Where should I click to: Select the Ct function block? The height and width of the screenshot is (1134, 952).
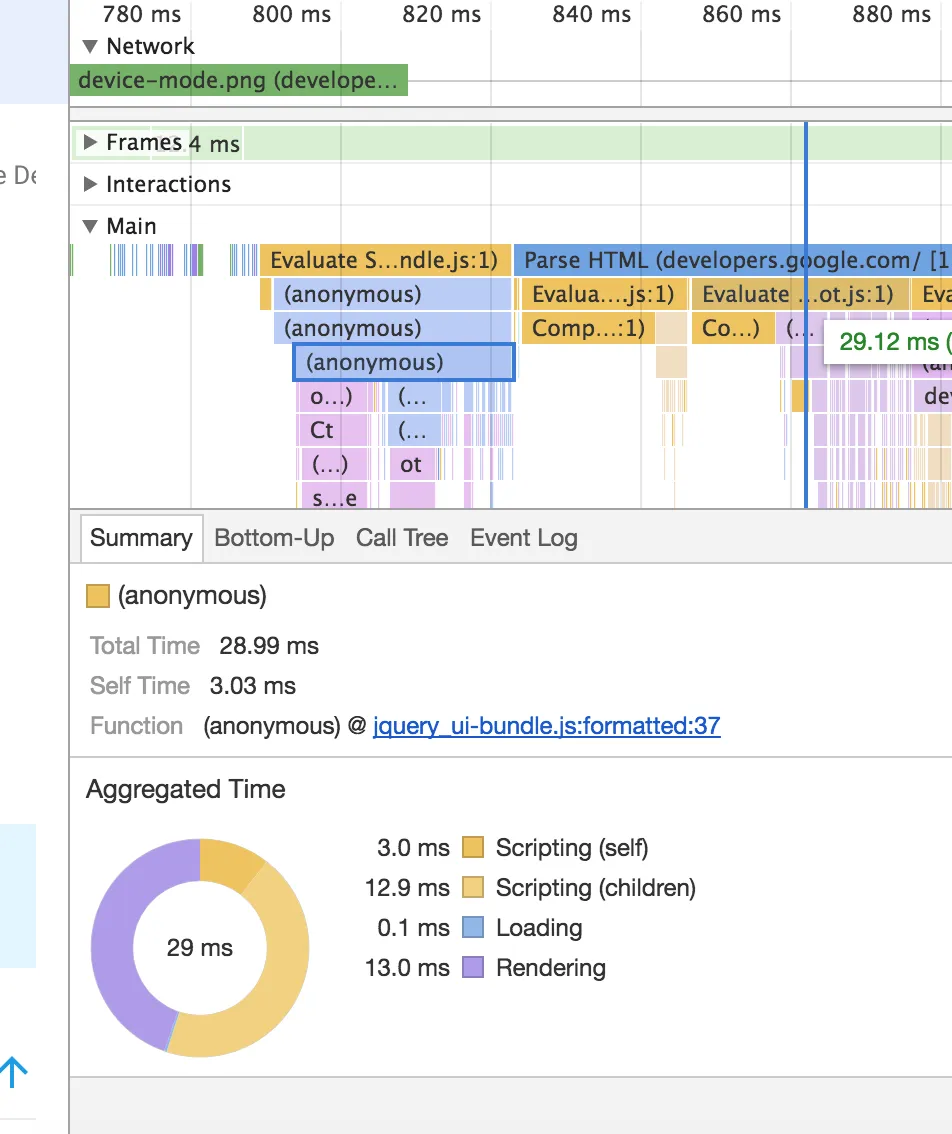(x=322, y=431)
